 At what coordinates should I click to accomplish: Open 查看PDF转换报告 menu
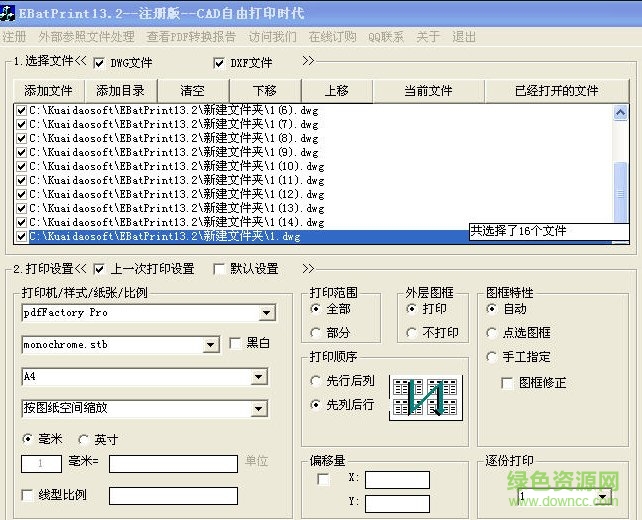pyautogui.click(x=191, y=37)
